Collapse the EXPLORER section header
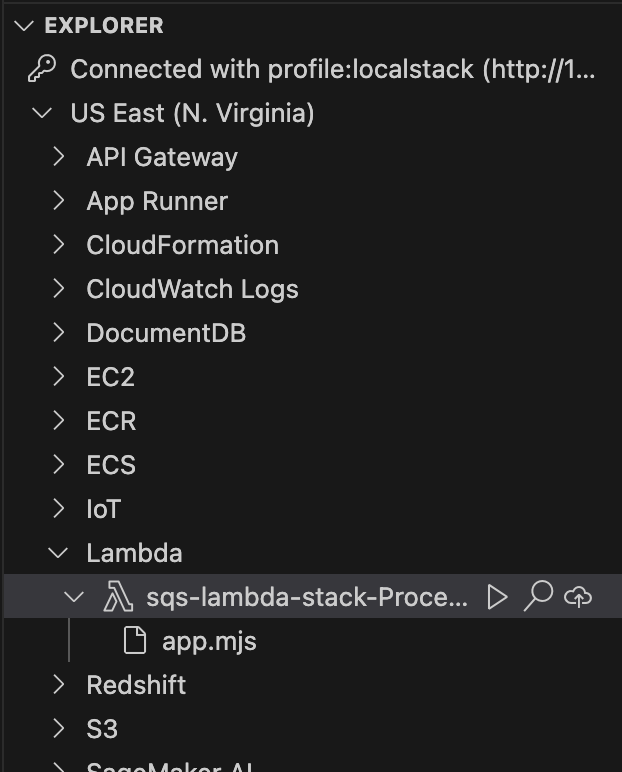Viewport: 622px width, 772px height. (x=24, y=25)
